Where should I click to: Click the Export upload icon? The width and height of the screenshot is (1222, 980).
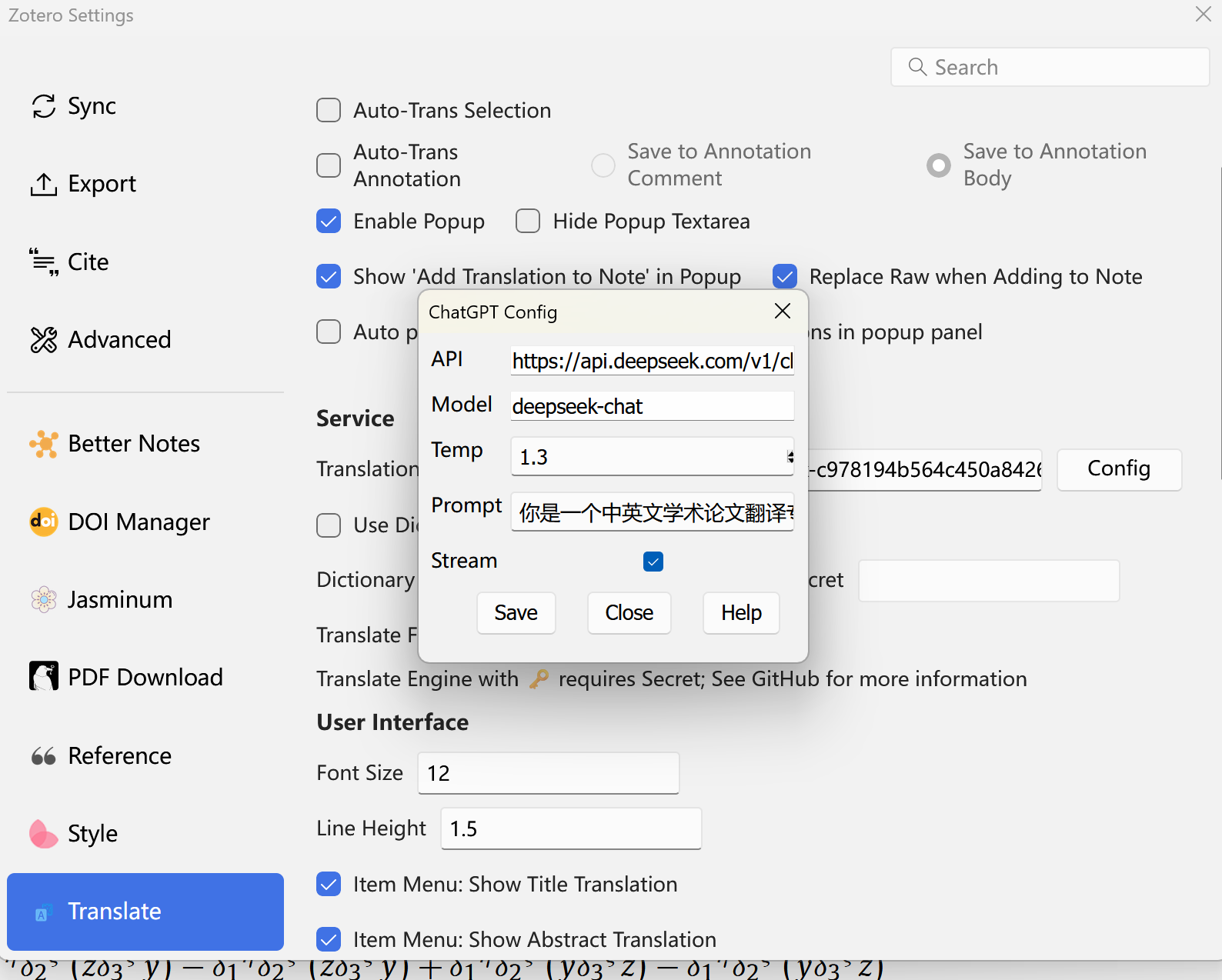pos(44,185)
